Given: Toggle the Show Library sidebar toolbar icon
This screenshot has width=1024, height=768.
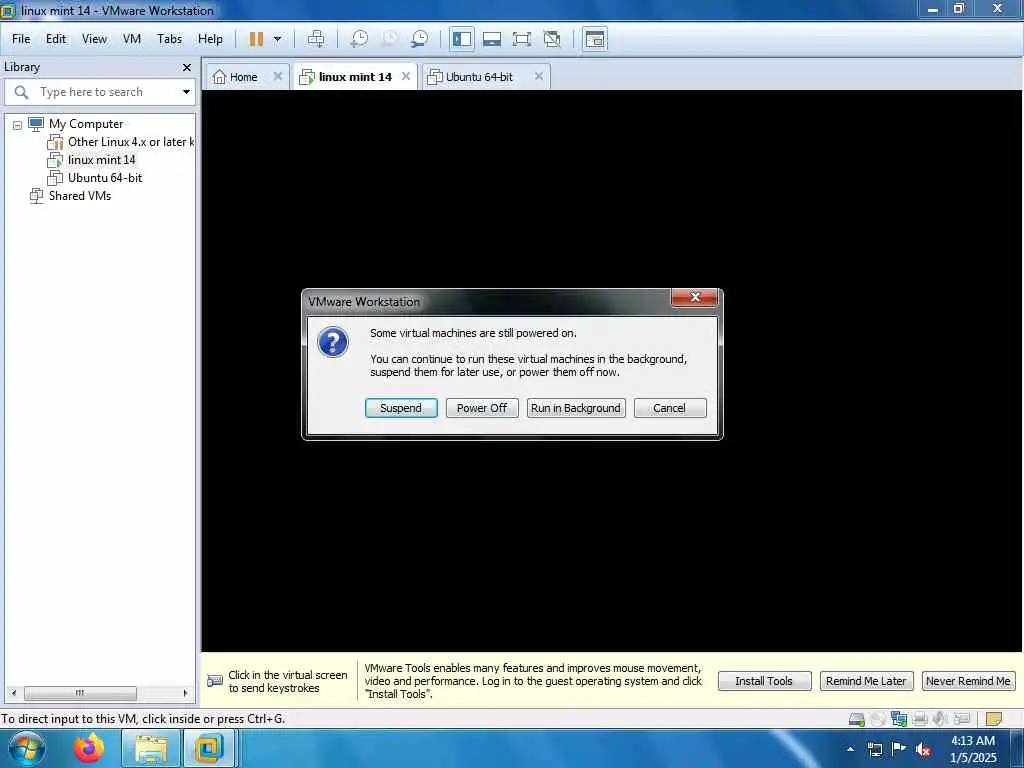Looking at the screenshot, I should pyautogui.click(x=462, y=39).
